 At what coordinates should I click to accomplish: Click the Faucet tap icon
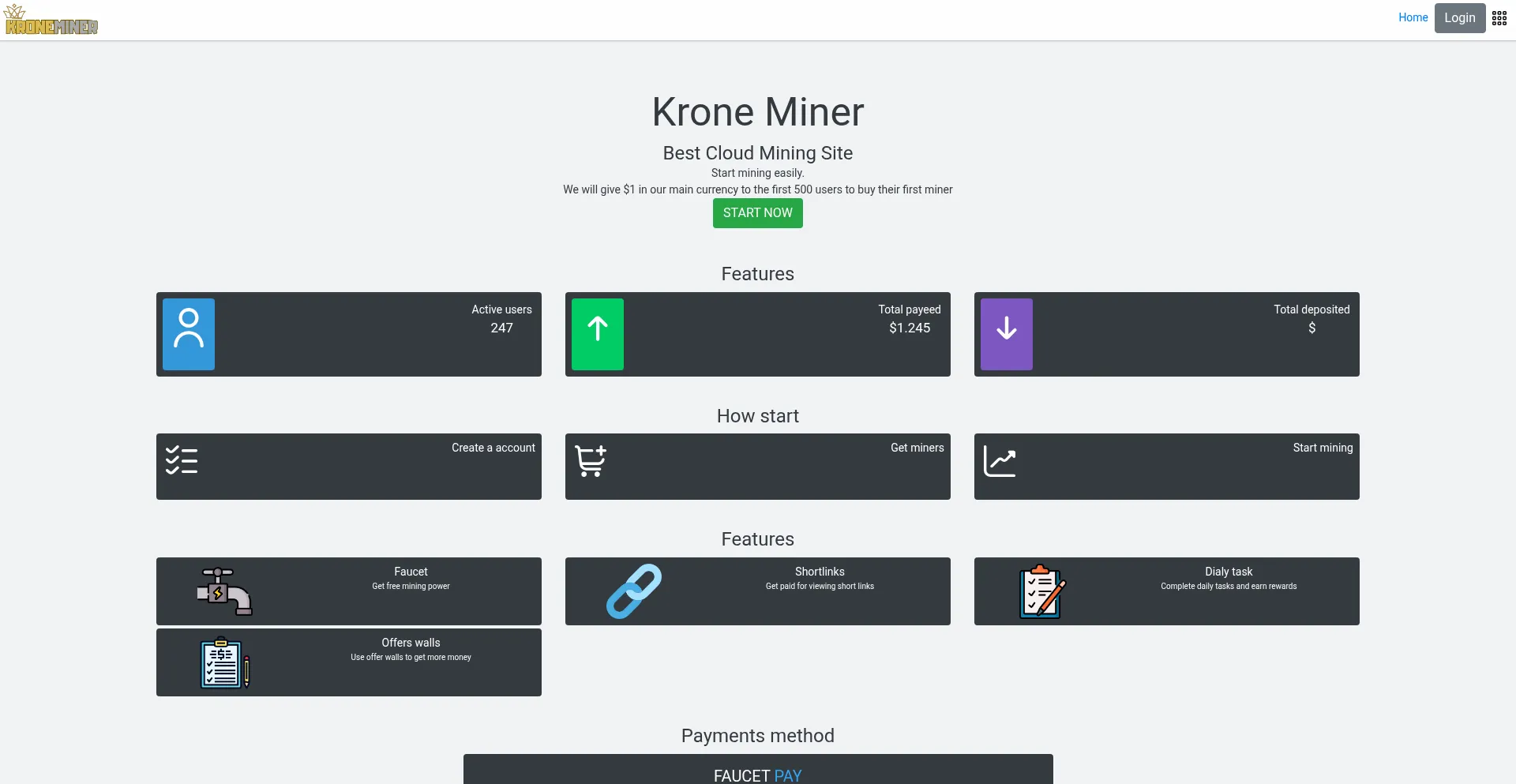tap(224, 591)
